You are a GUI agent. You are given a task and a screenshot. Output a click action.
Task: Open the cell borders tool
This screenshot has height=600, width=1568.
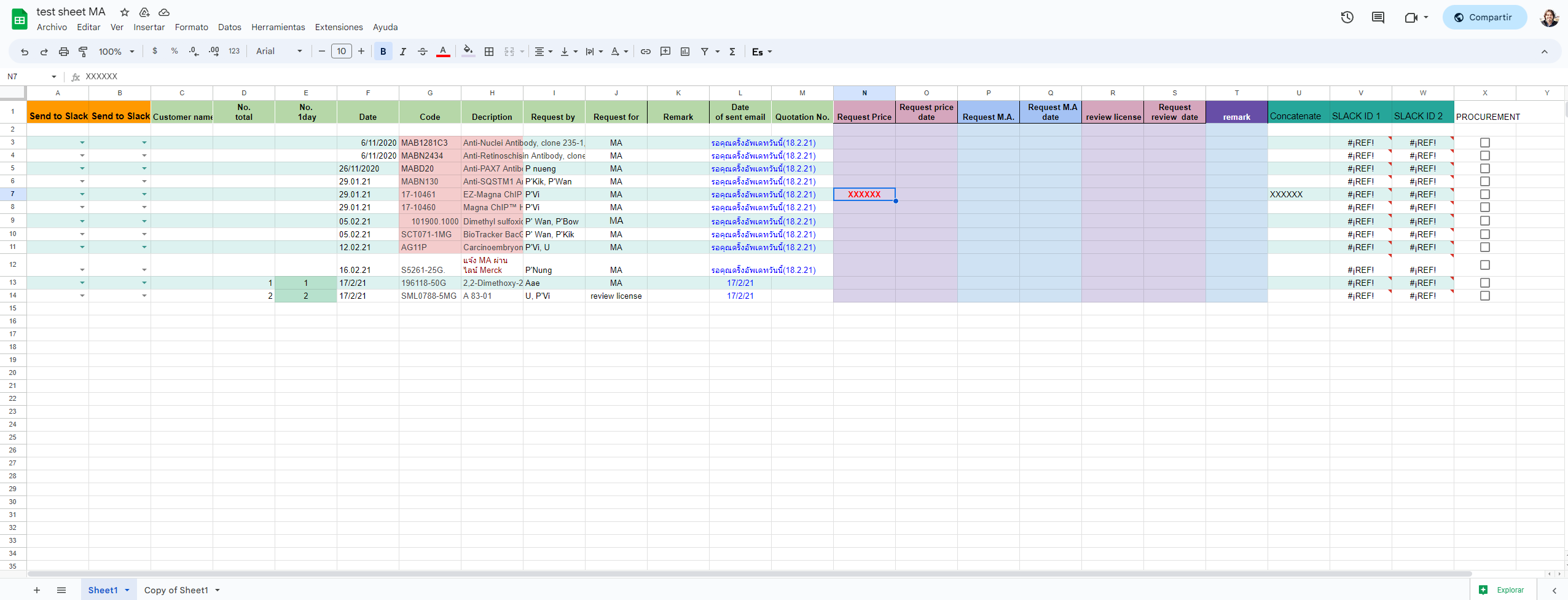coord(489,52)
